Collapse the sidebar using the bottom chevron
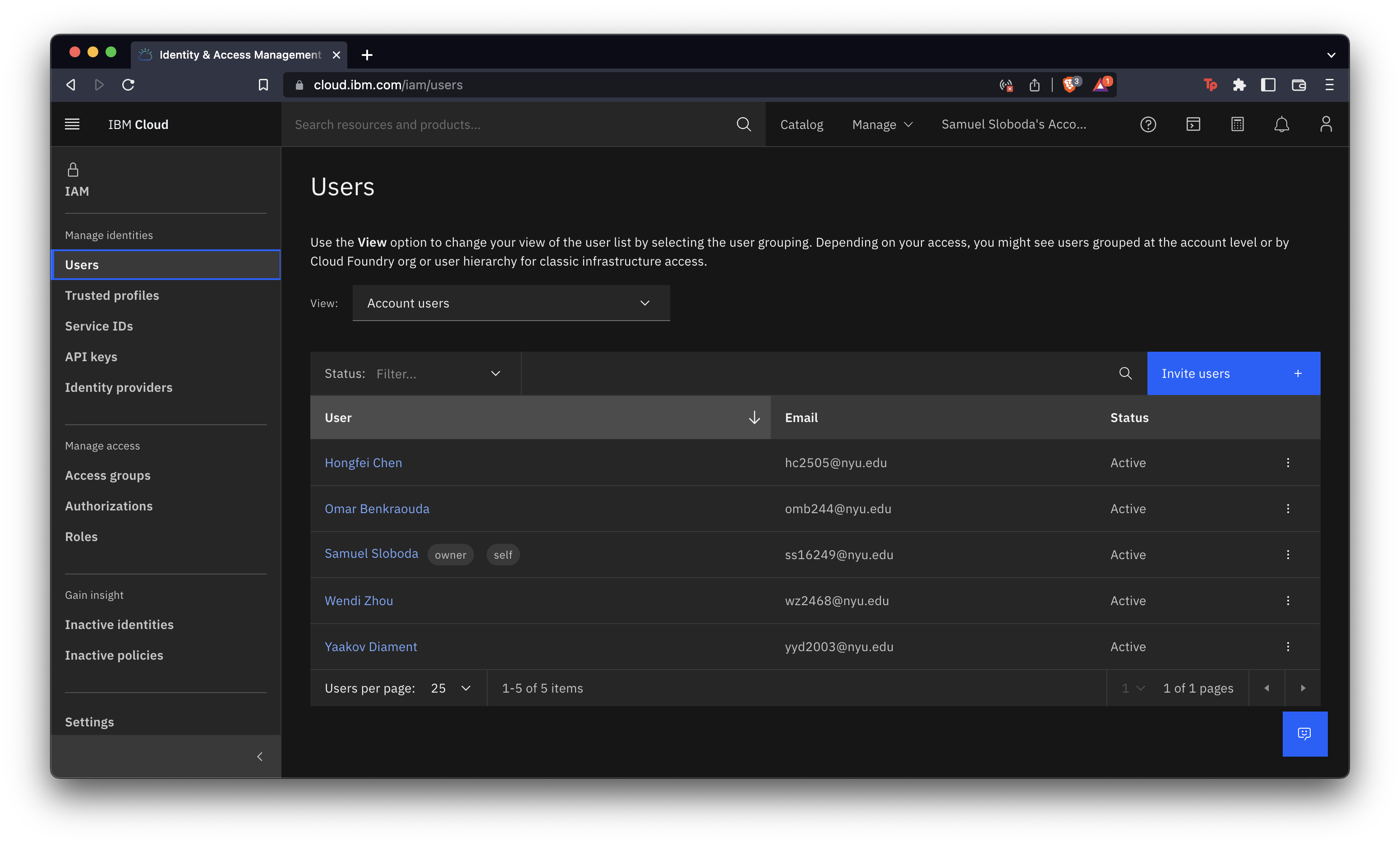Screen dimensions: 1400x845 (260, 757)
